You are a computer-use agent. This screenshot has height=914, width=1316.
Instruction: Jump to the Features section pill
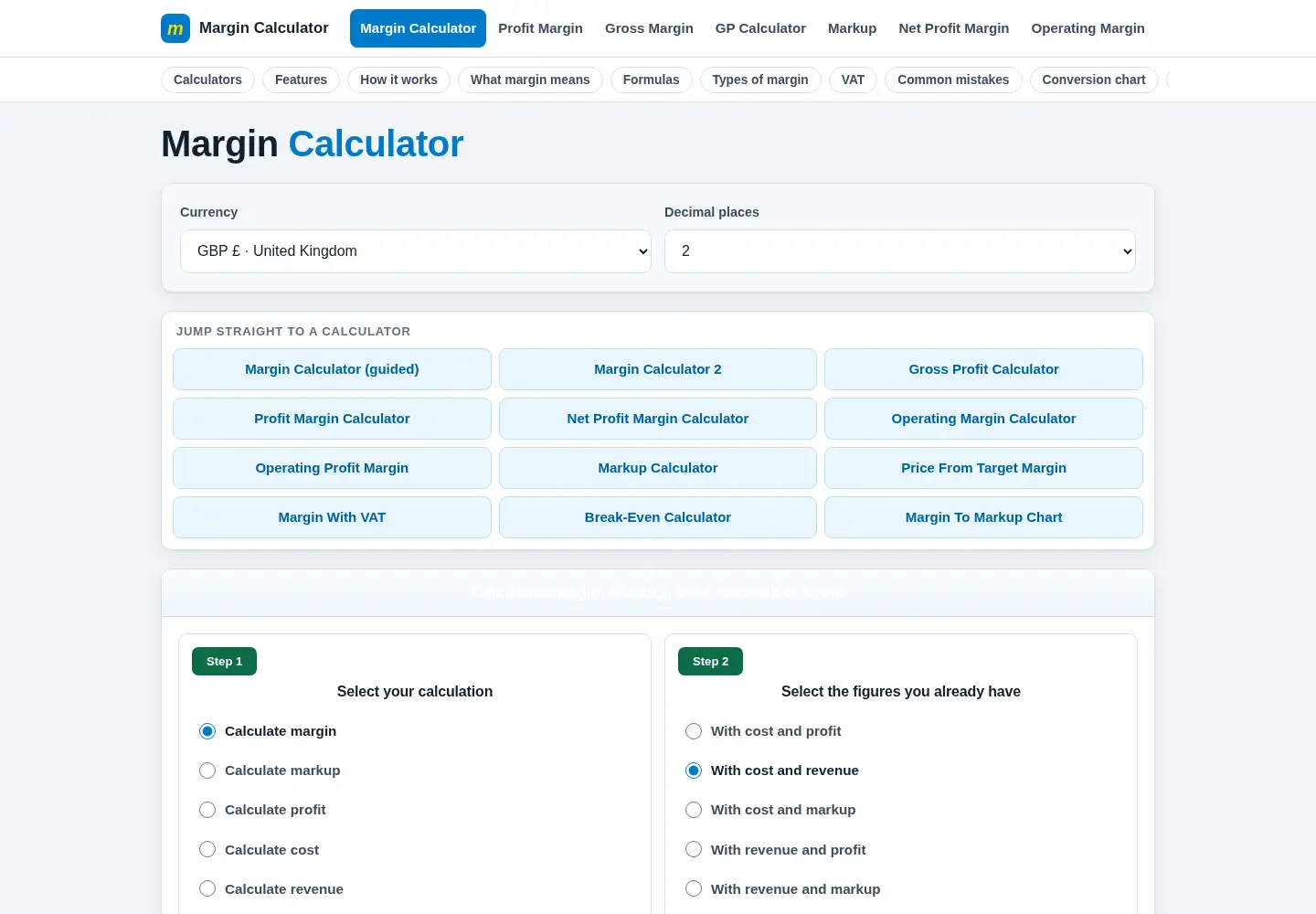[x=301, y=80]
